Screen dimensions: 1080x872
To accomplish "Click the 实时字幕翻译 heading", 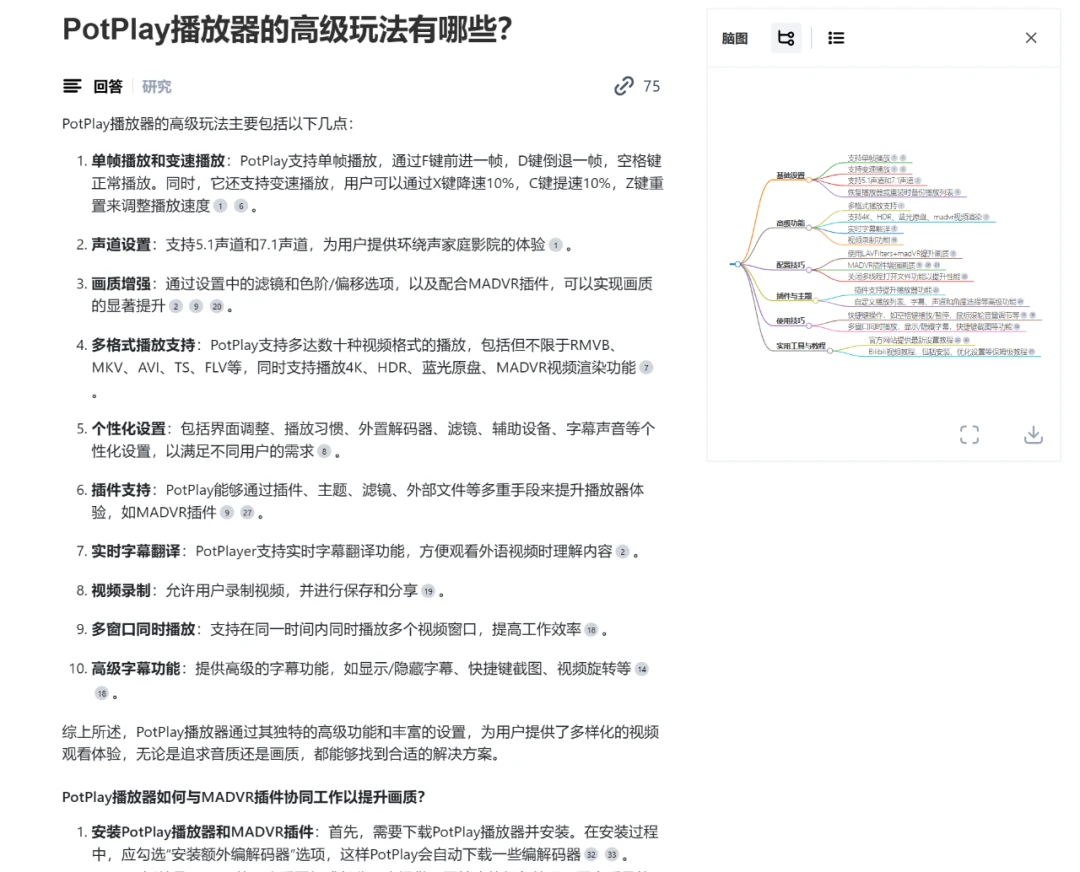I will pos(136,552).
